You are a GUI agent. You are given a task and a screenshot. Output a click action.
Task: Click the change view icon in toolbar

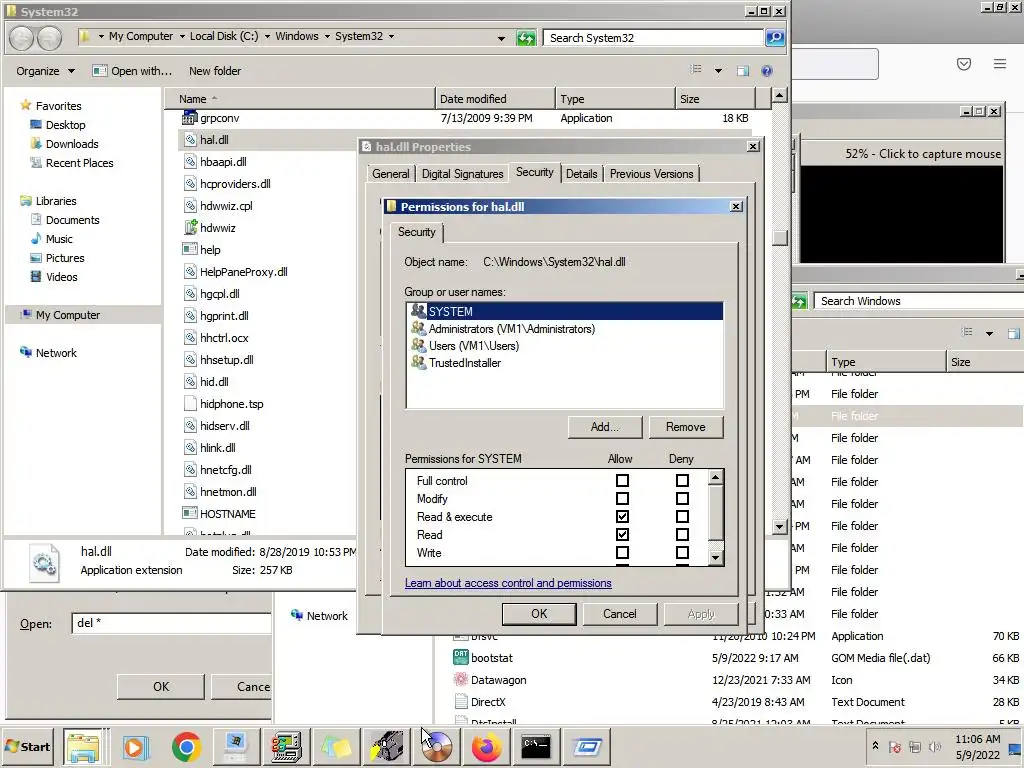[x=696, y=70]
